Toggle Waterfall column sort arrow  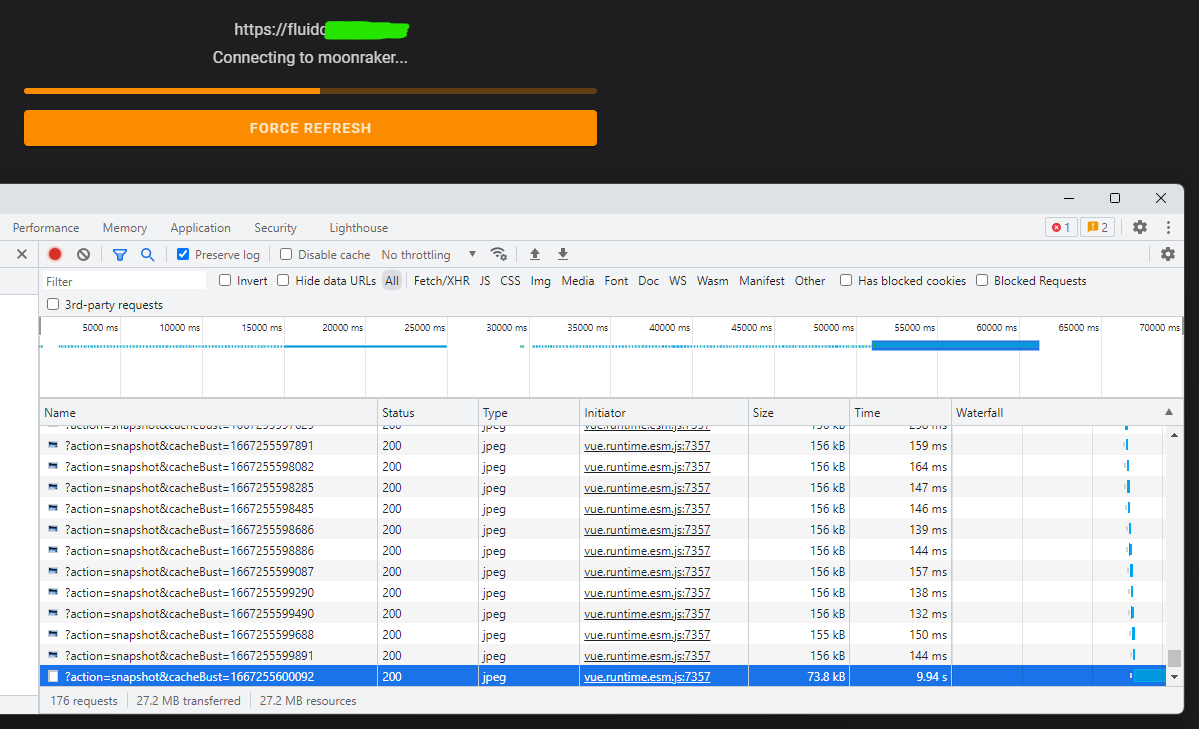point(1168,412)
